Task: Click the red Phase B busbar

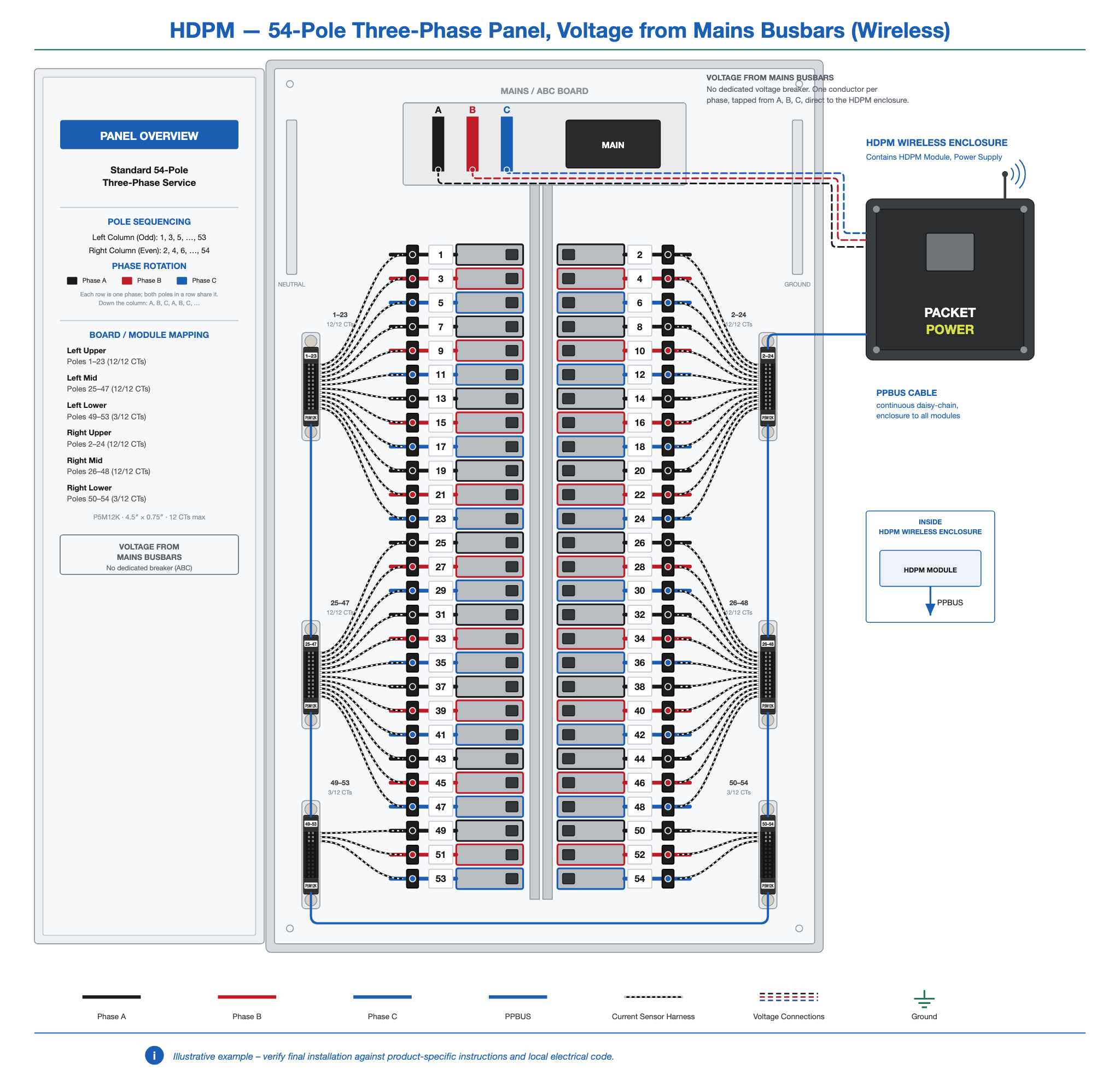Action: (472, 144)
